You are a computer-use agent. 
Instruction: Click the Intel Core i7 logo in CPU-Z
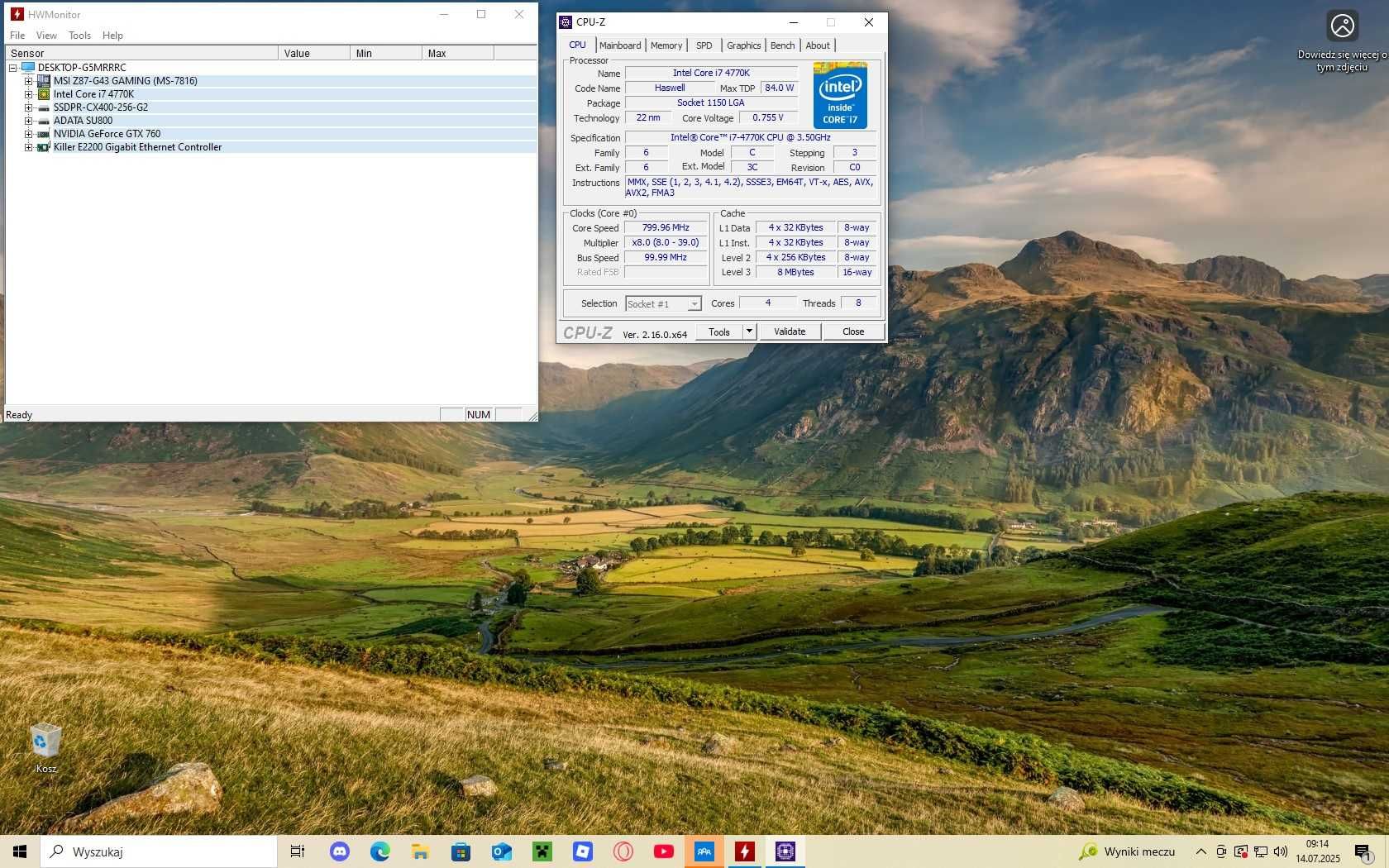click(840, 95)
